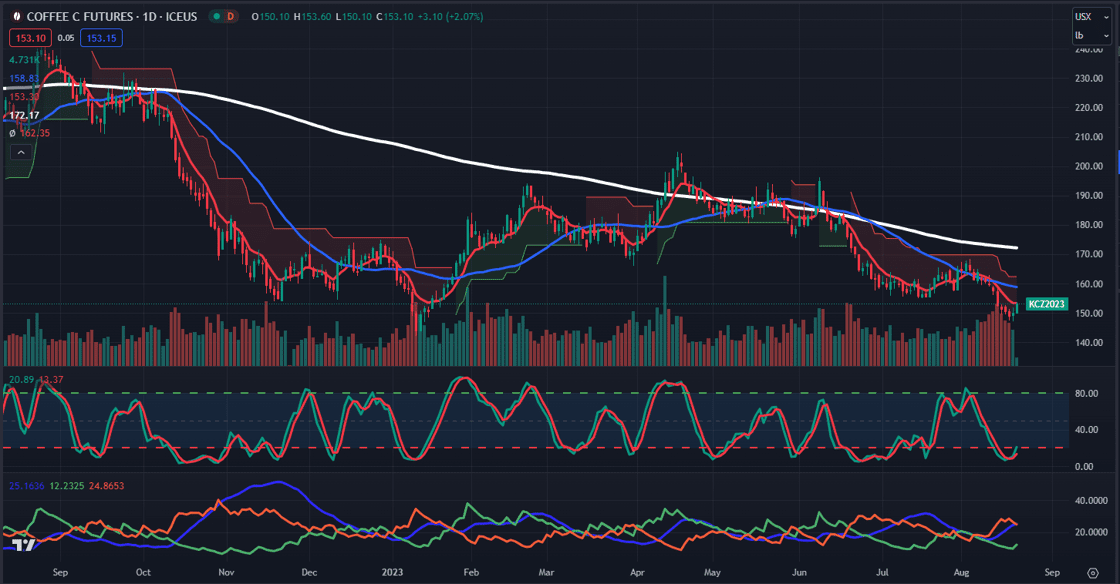Open the USX currency dropdown
This screenshot has width=1120, height=584.
pos(1091,16)
